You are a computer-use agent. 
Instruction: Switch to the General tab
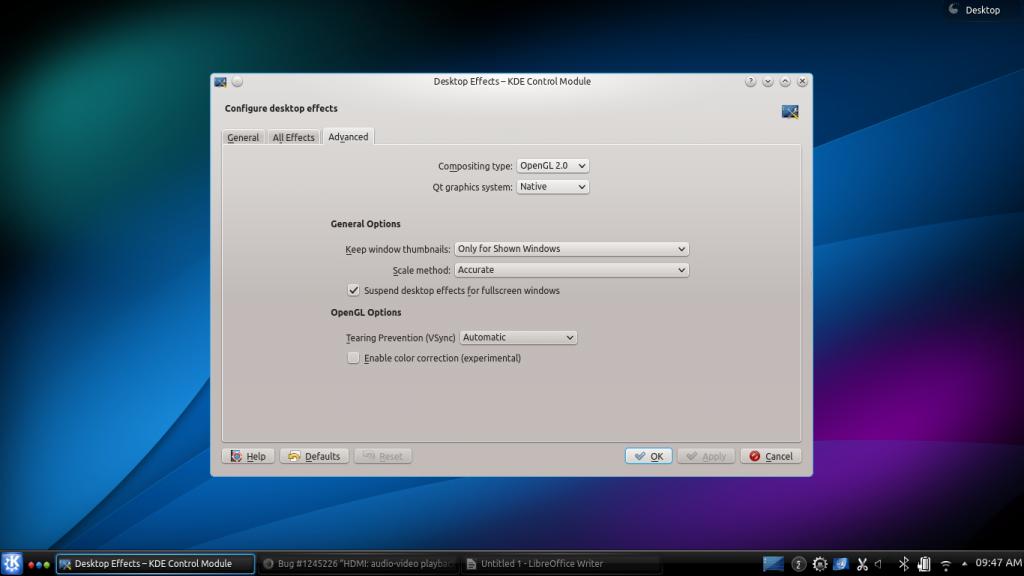pyautogui.click(x=243, y=138)
